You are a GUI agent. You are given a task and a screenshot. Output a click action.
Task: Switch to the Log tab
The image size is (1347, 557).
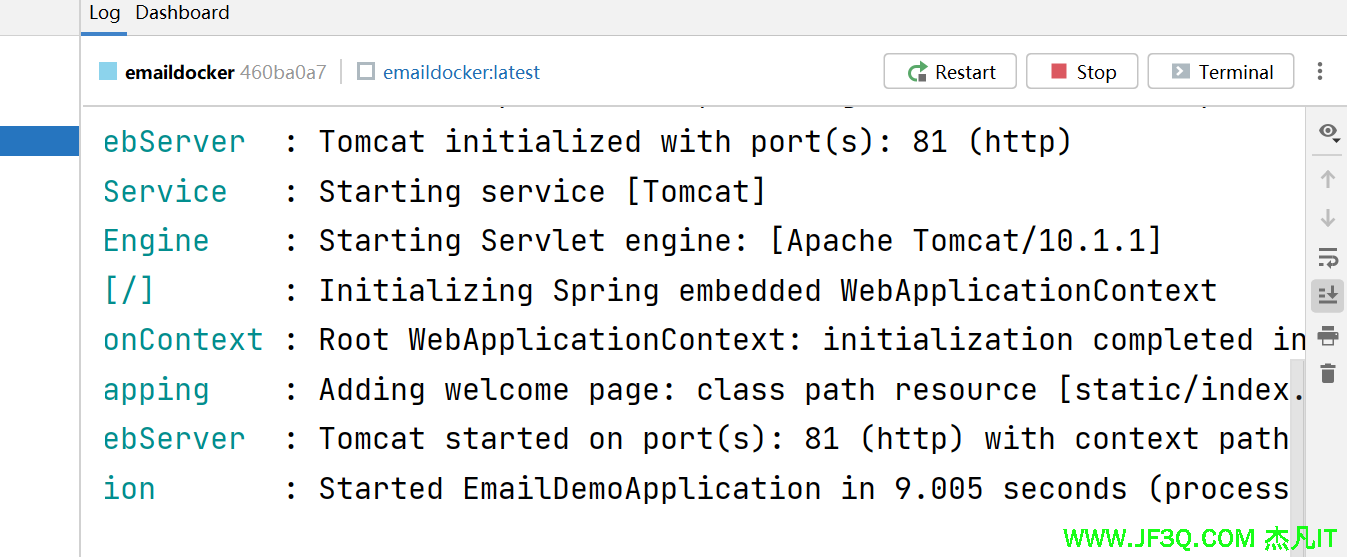104,13
